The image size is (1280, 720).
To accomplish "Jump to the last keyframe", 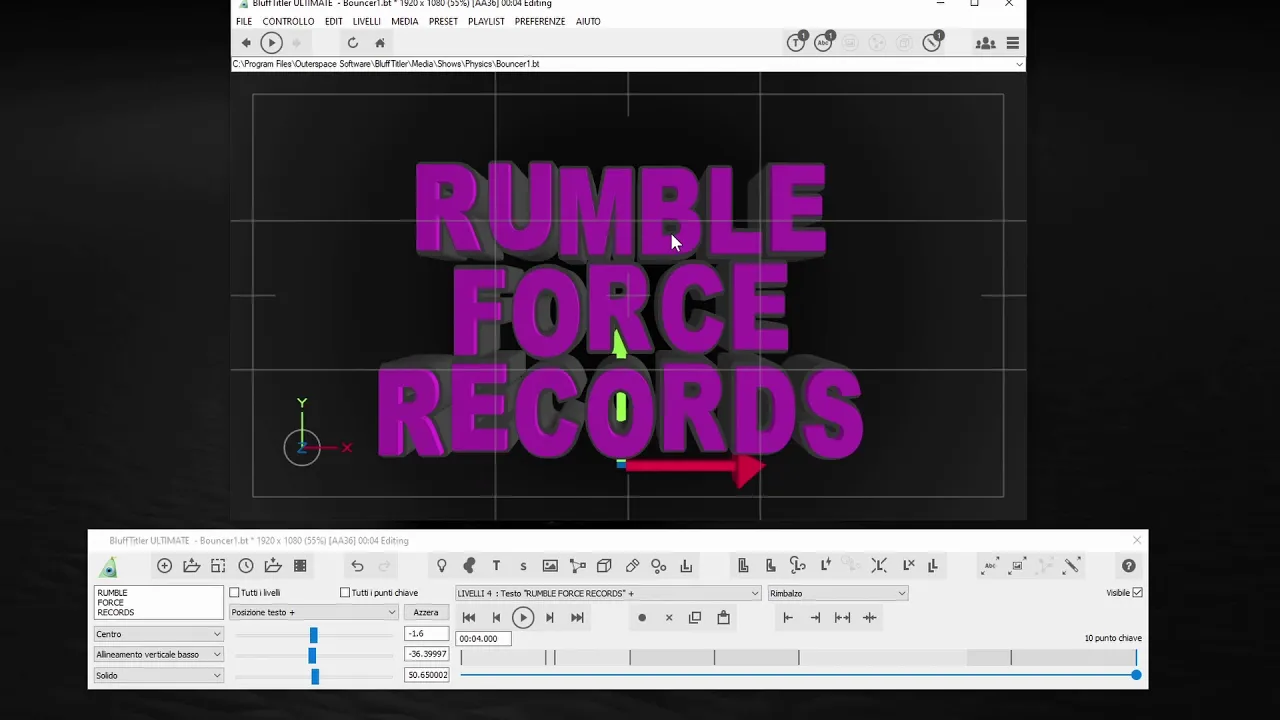I will tap(577, 618).
